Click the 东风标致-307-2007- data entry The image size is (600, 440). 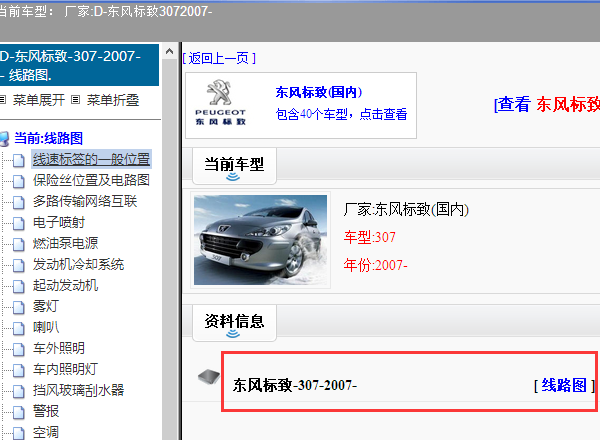tap(295, 385)
